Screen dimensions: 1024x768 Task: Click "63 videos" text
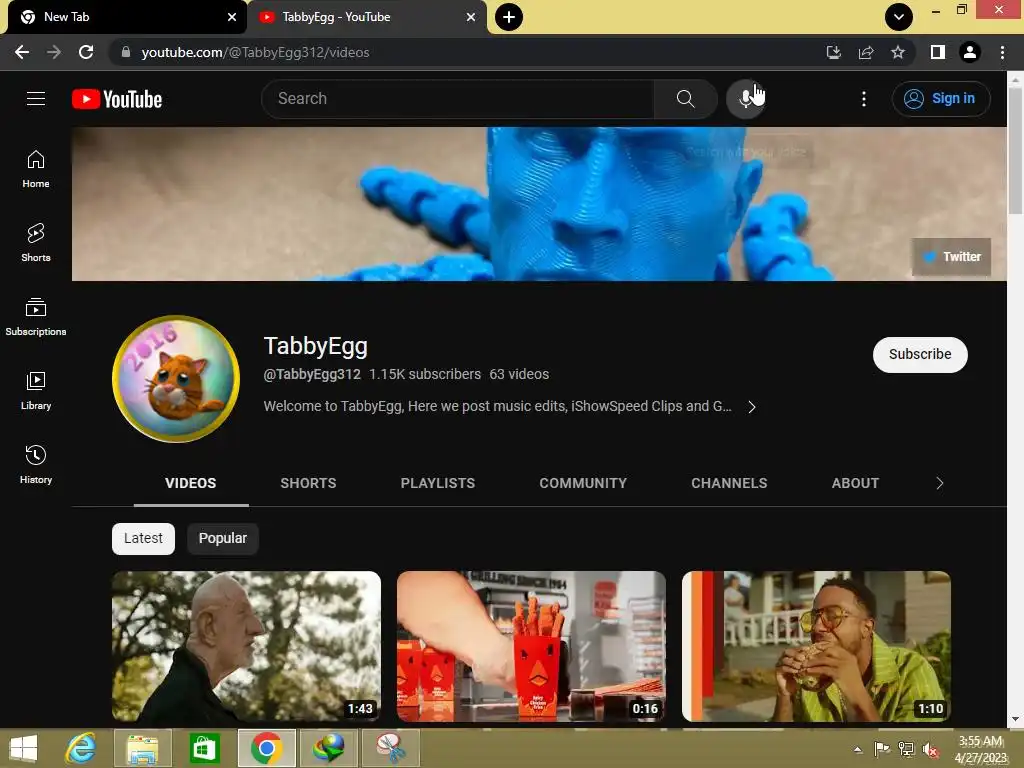pos(519,374)
